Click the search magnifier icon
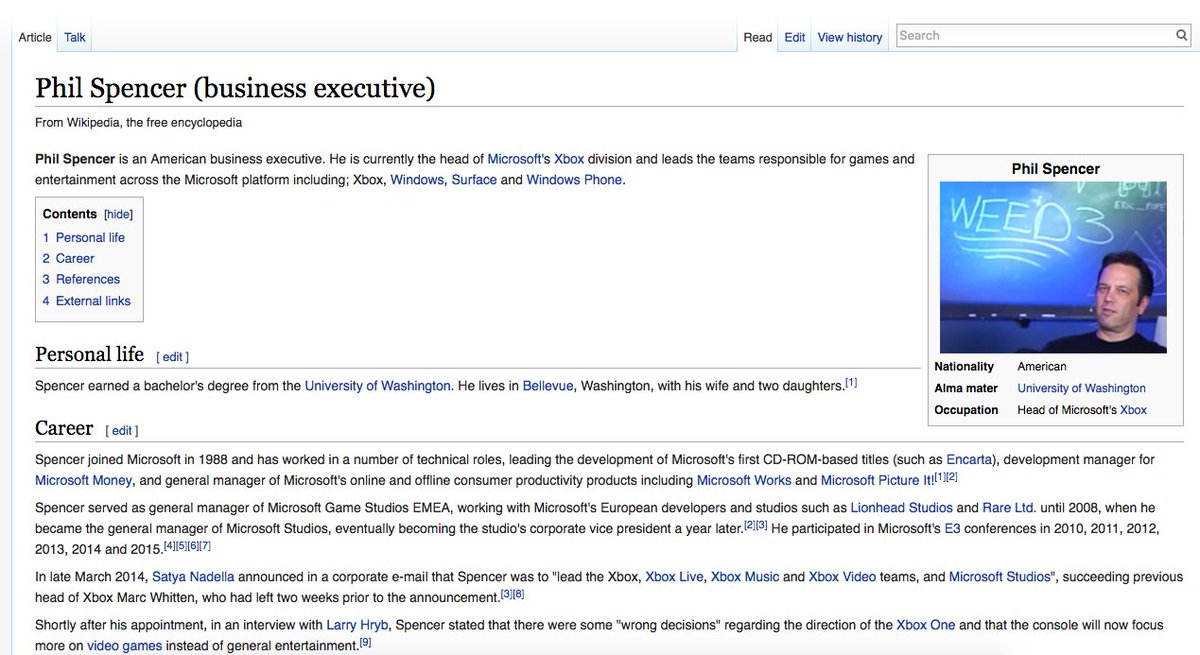 1181,35
